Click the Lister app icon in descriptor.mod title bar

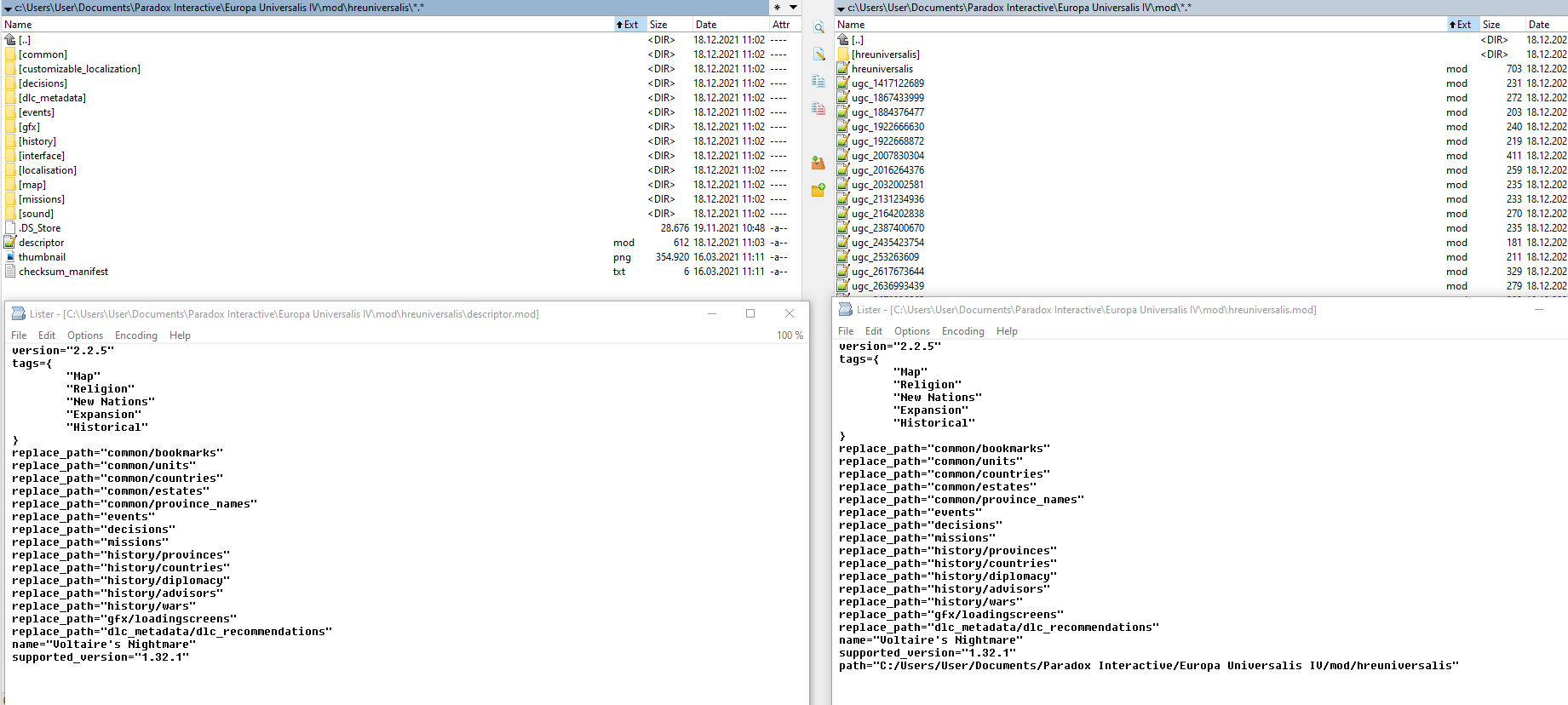click(18, 314)
